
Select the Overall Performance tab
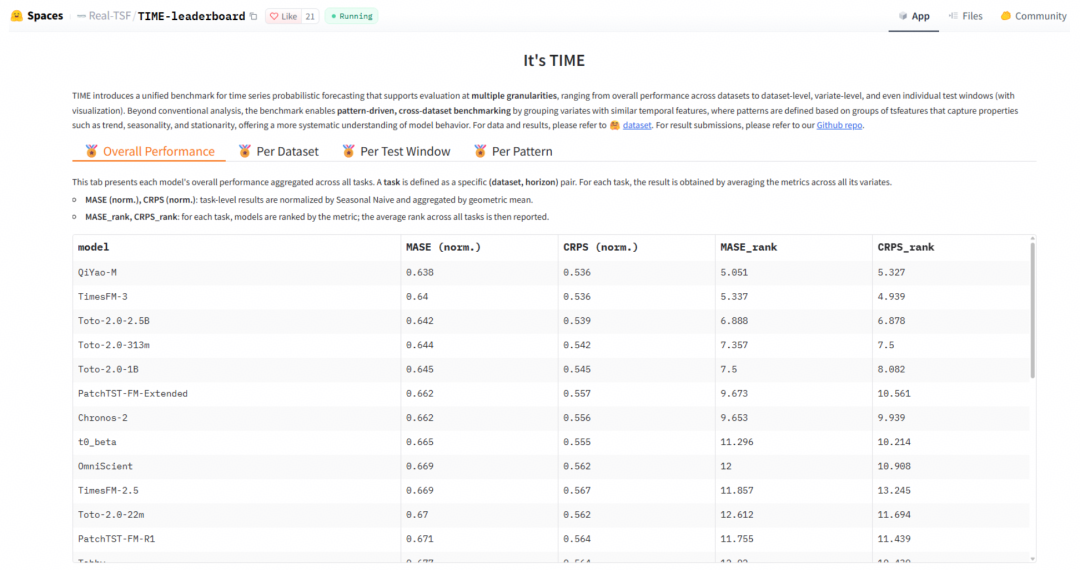pos(149,151)
